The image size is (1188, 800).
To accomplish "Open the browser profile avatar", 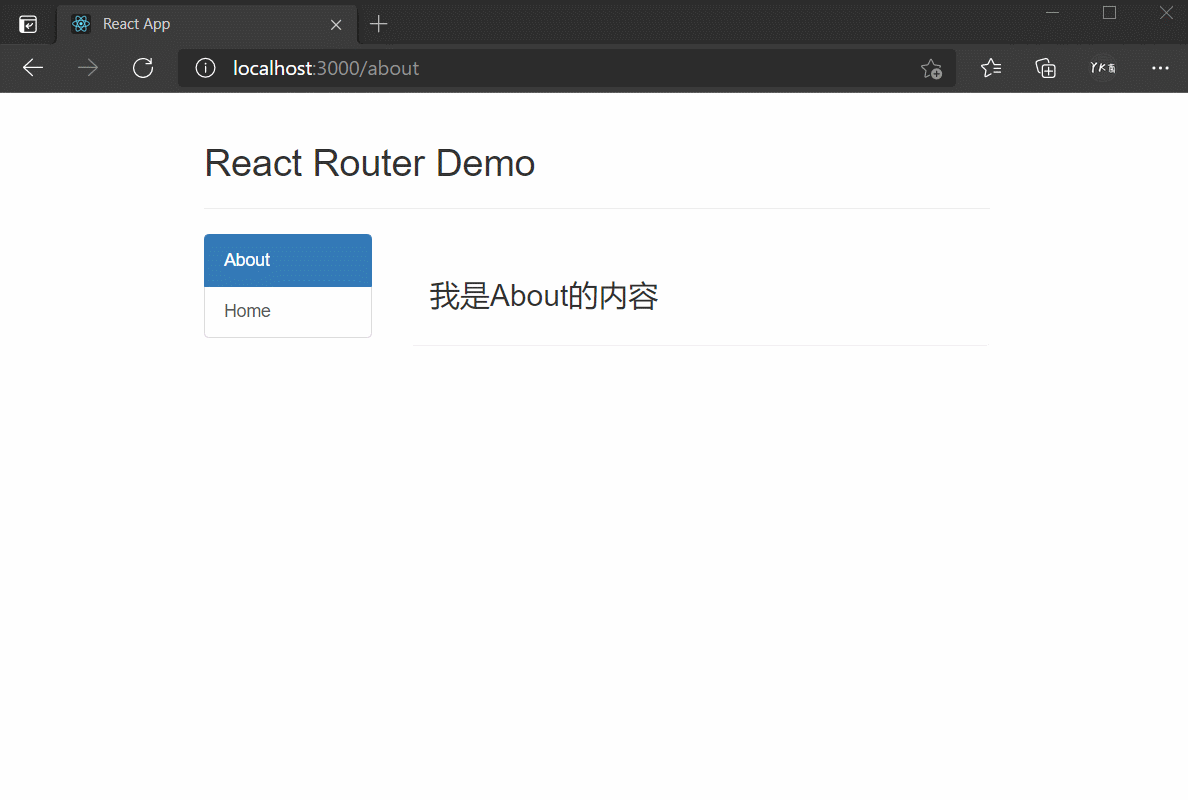I will pos(1102,68).
